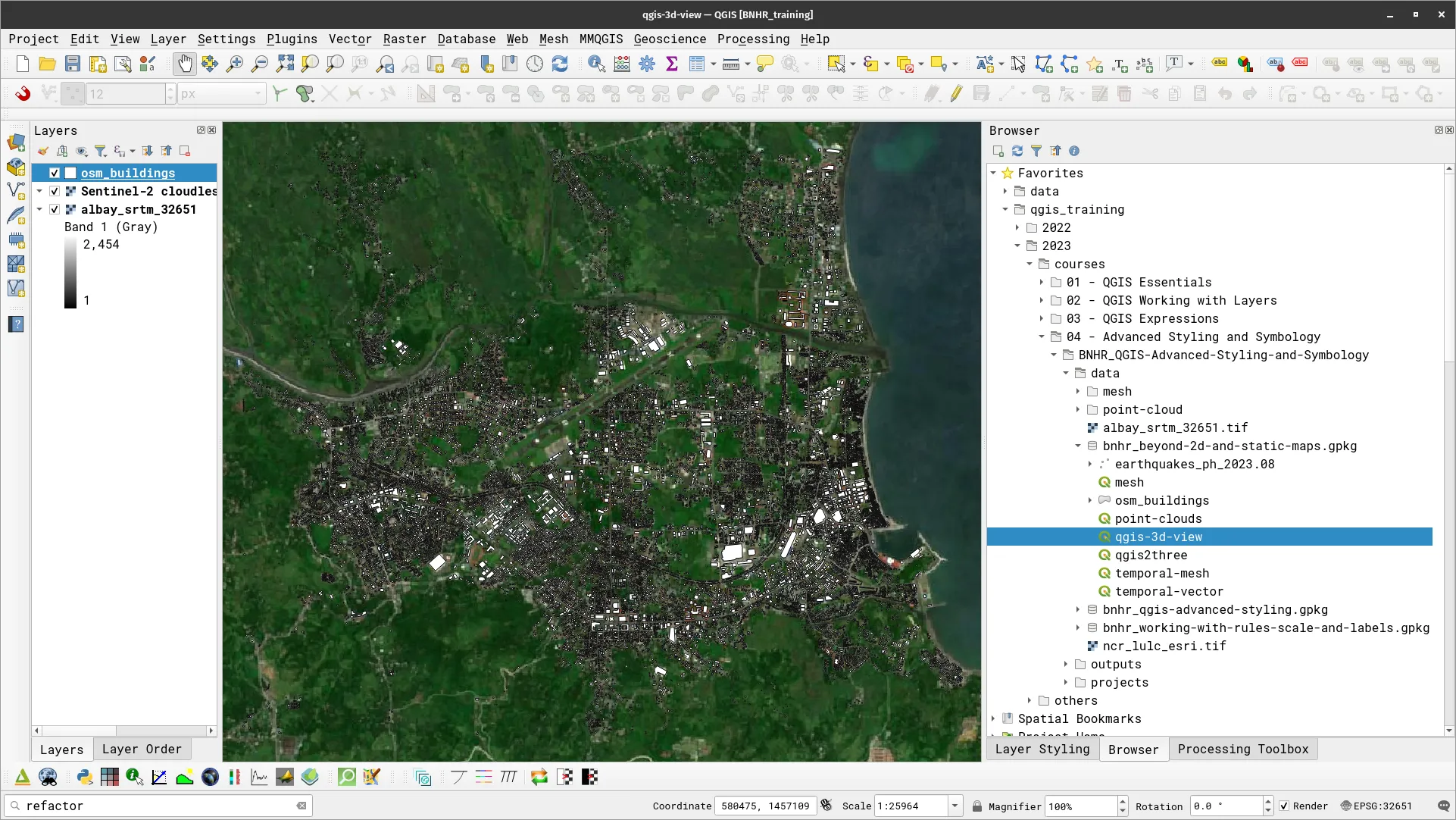The image size is (1456, 820).
Task: Activate the Zoom In tool
Action: (x=235, y=64)
